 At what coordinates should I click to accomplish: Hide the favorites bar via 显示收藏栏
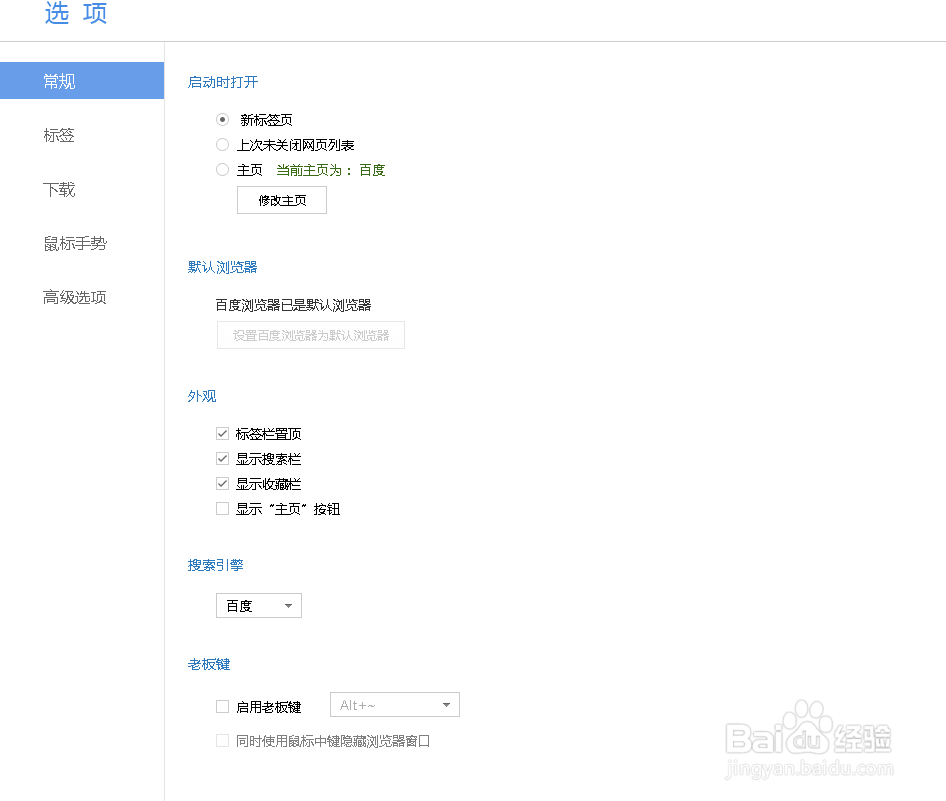[x=222, y=483]
